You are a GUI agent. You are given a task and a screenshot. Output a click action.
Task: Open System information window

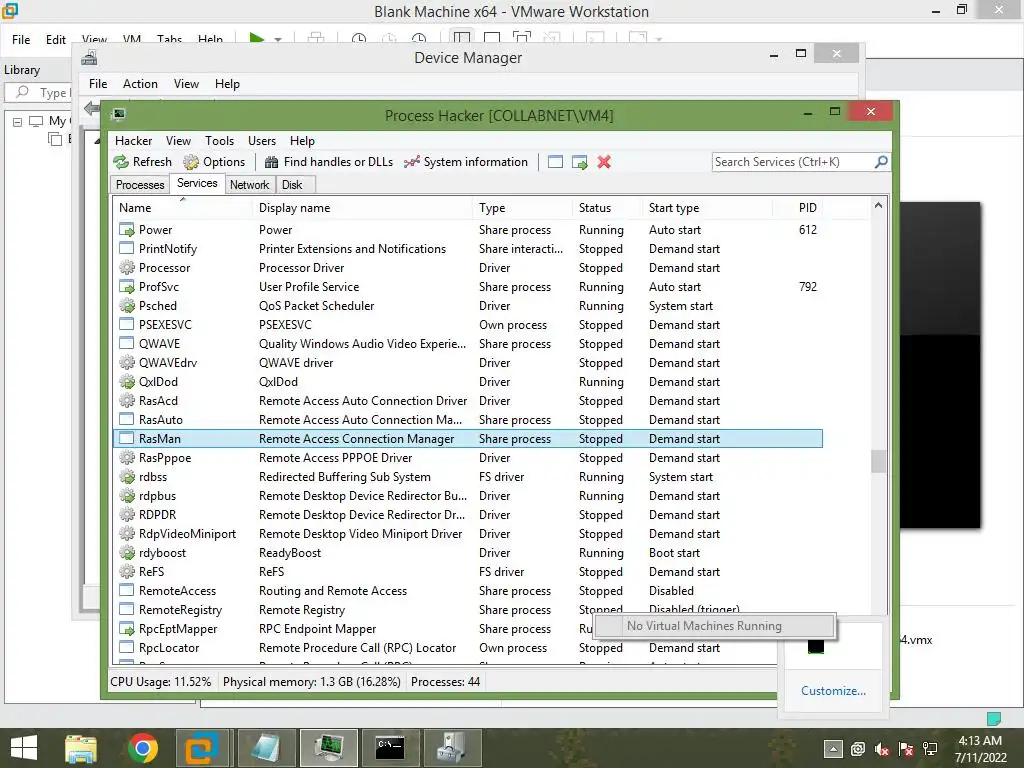click(x=466, y=162)
